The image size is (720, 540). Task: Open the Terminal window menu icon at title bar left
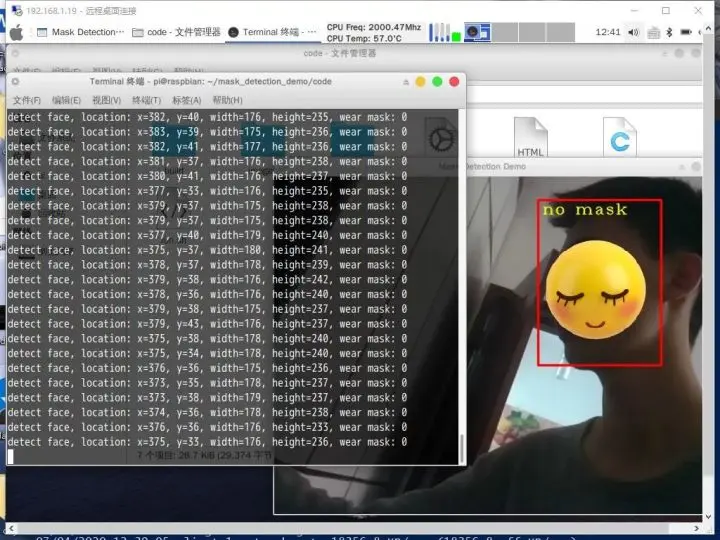click(15, 81)
